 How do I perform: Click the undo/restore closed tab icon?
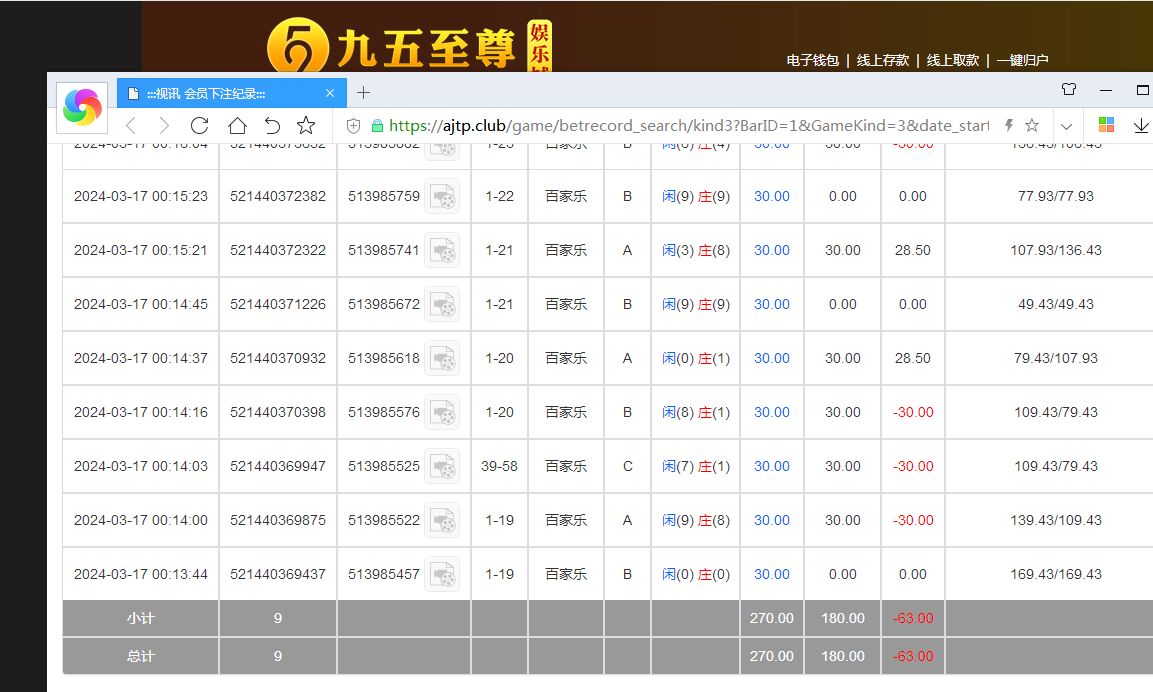pyautogui.click(x=272, y=125)
